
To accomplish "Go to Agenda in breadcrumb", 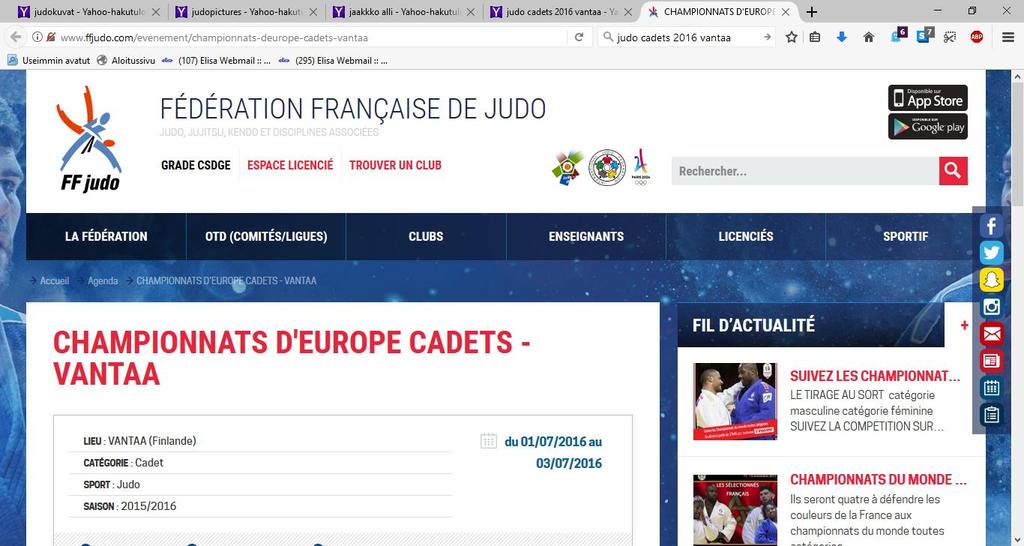I will click(x=103, y=281).
